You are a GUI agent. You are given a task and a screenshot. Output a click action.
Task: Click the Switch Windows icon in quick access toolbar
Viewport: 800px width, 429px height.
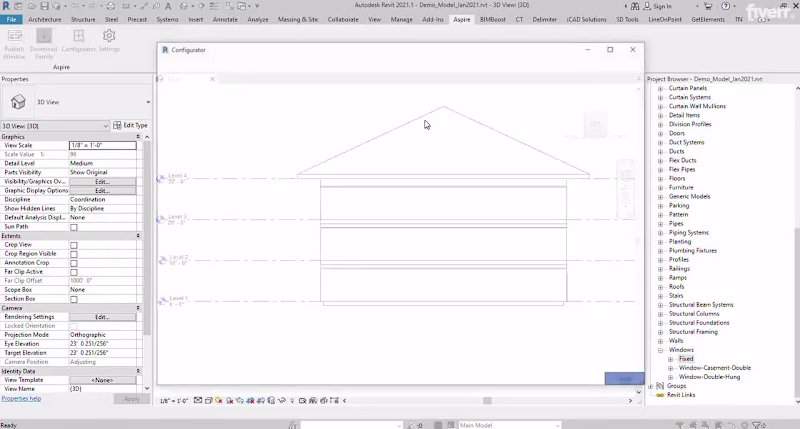pyautogui.click(x=241, y=6)
